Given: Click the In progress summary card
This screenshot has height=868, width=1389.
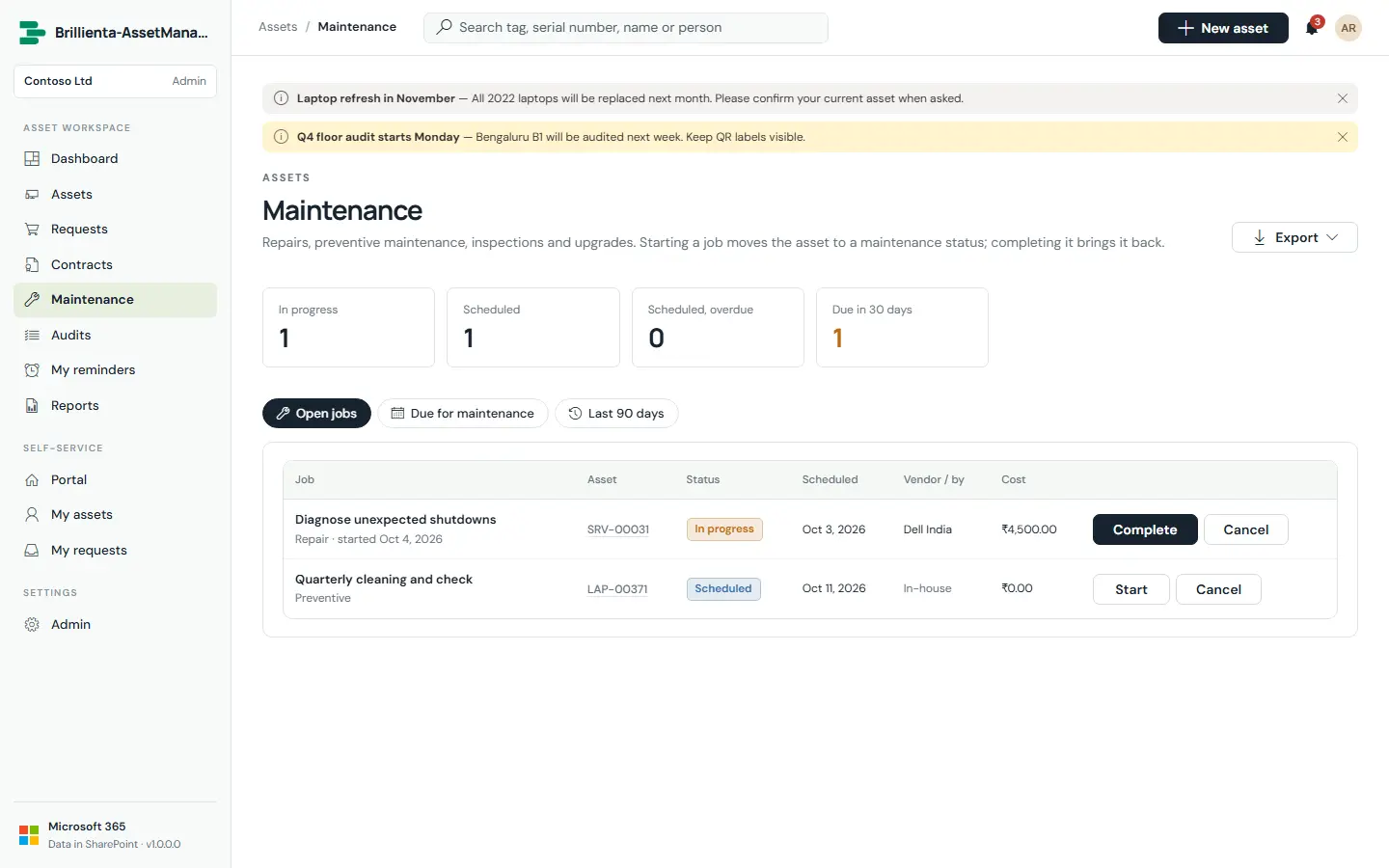Looking at the screenshot, I should pos(348,327).
